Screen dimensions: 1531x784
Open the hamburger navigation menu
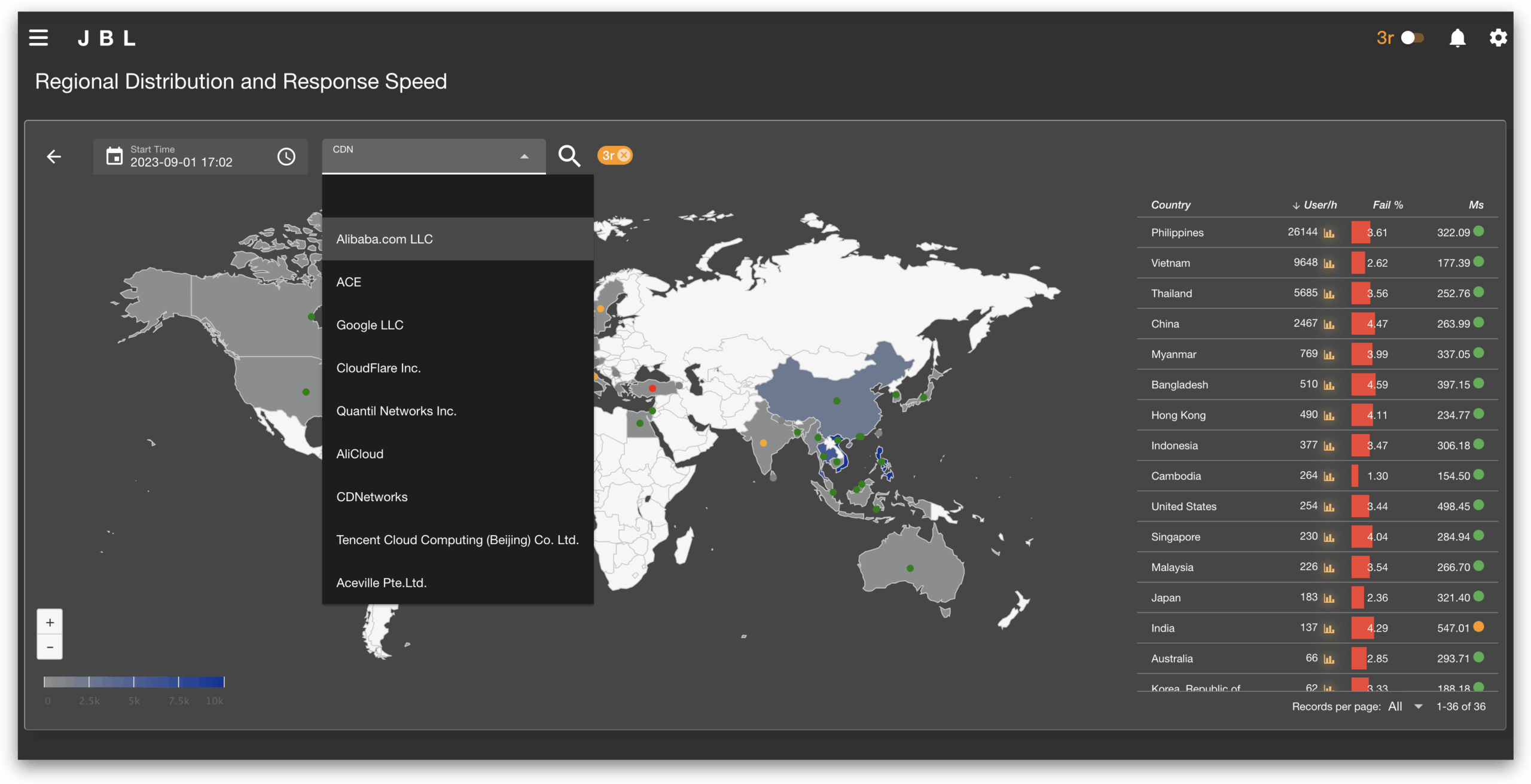coord(38,38)
